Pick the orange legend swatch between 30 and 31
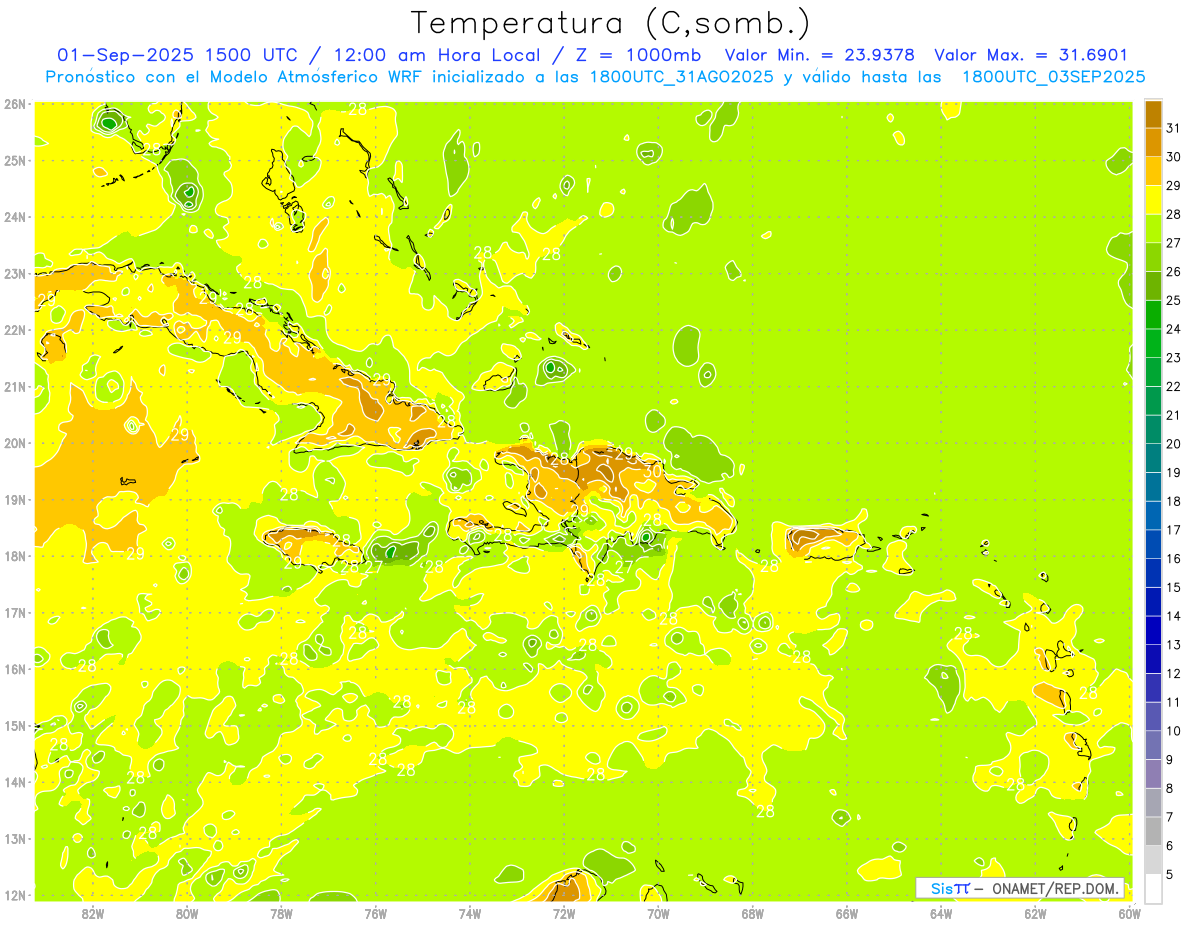Screen dimensions: 1200x927 pyautogui.click(x=1153, y=143)
